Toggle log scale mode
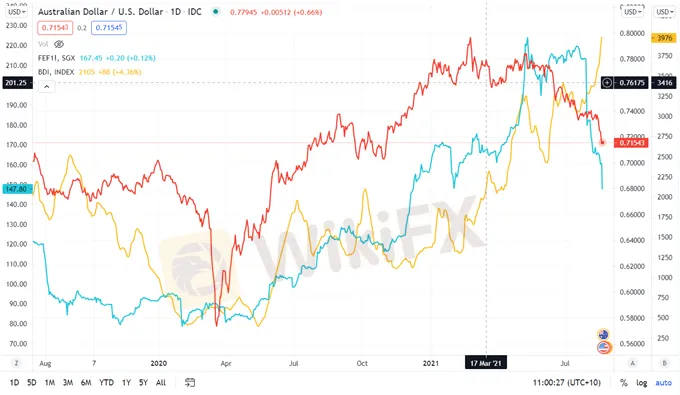680x395 pixels. coord(641,382)
